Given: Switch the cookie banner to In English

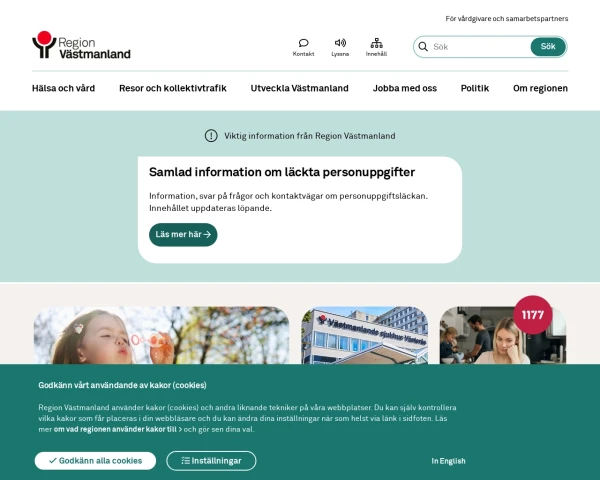Looking at the screenshot, I should [x=448, y=461].
